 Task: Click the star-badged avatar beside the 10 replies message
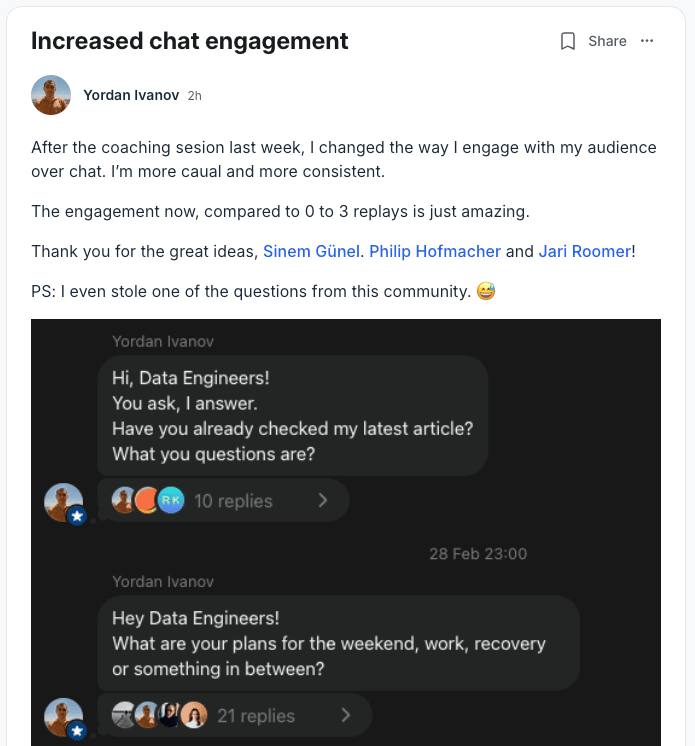(x=64, y=502)
